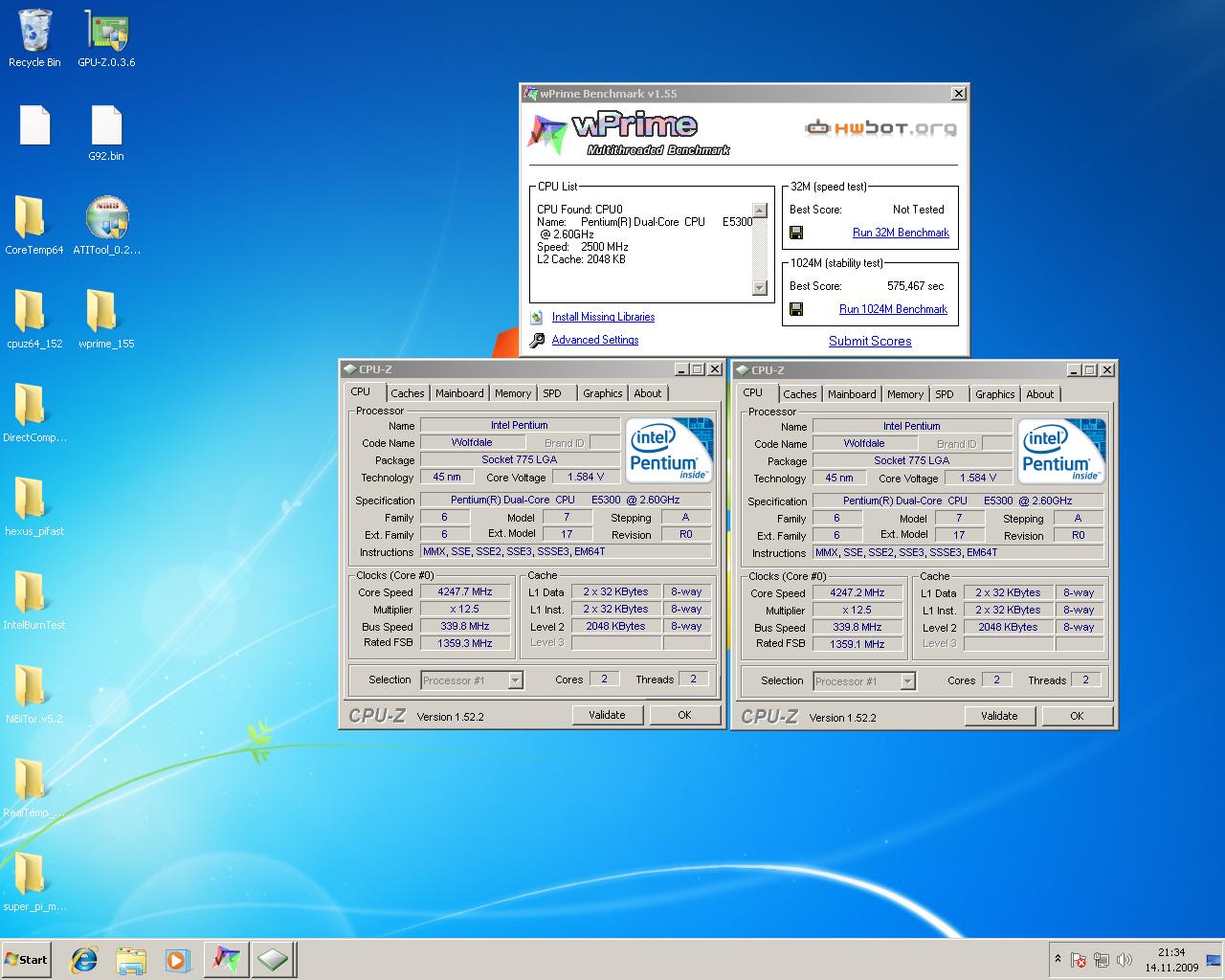Click OK button in right CPU-Z
1225x980 pixels.
(1077, 716)
